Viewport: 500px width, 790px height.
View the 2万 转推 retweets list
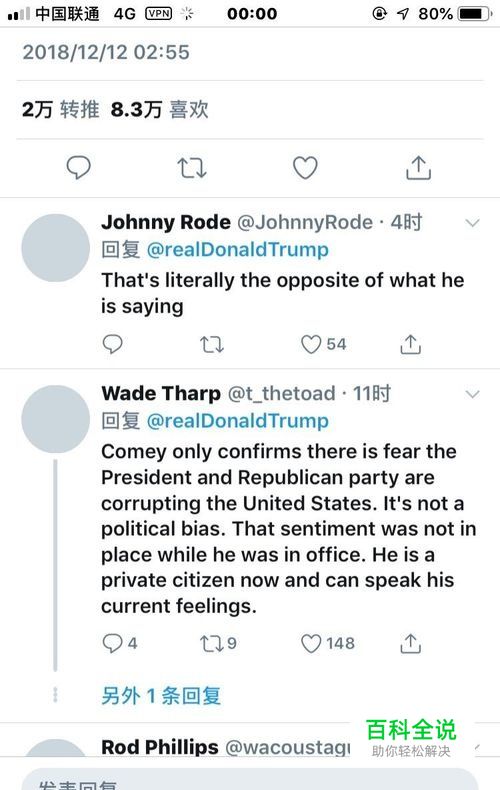click(60, 109)
